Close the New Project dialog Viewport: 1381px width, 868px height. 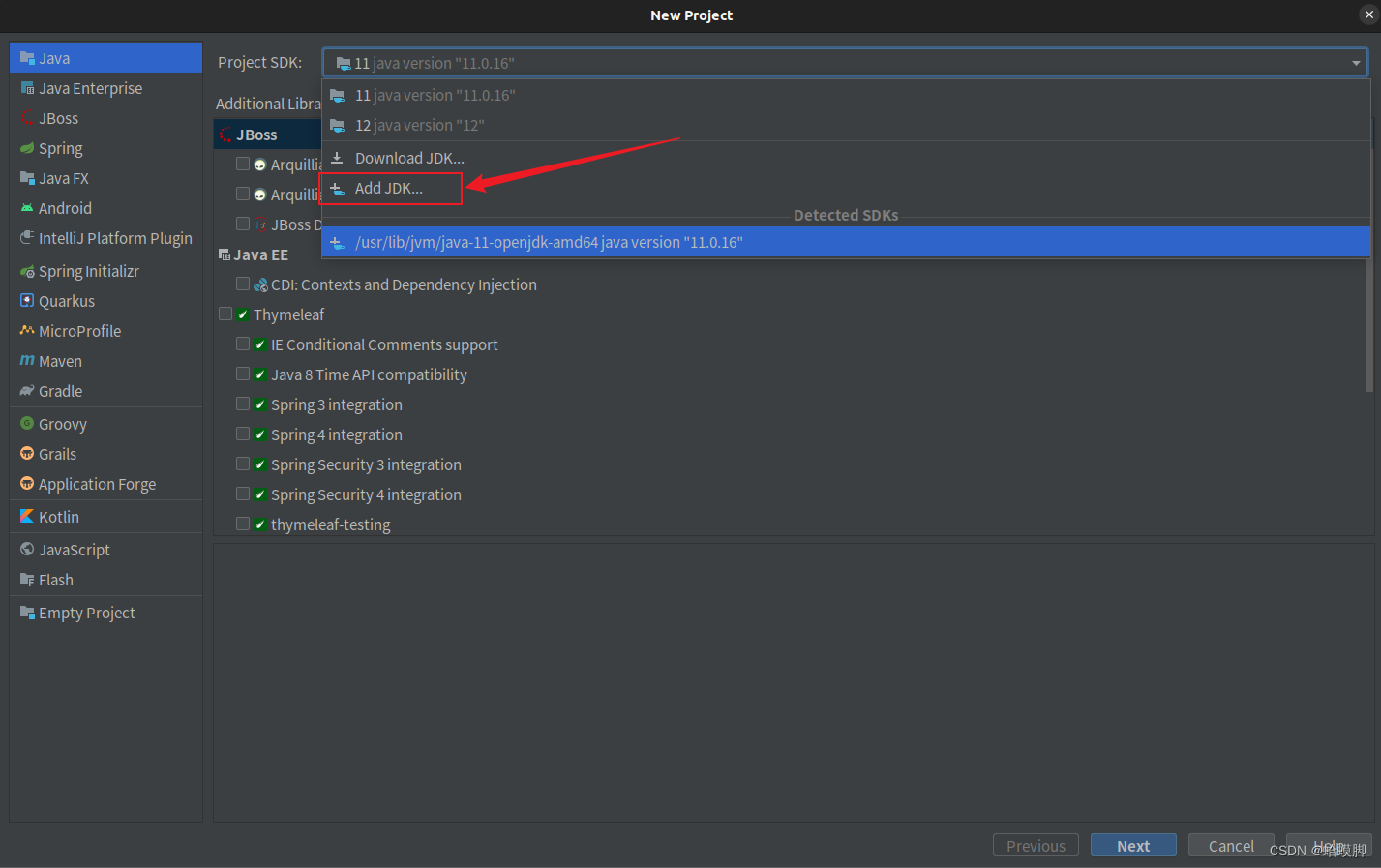[1368, 15]
